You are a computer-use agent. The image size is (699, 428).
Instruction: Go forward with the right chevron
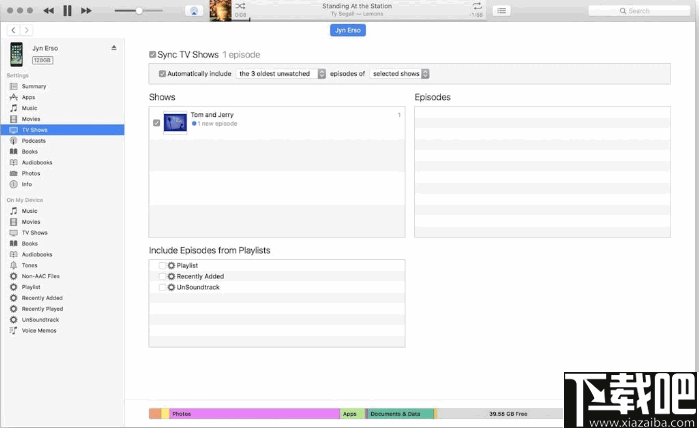click(x=26, y=30)
